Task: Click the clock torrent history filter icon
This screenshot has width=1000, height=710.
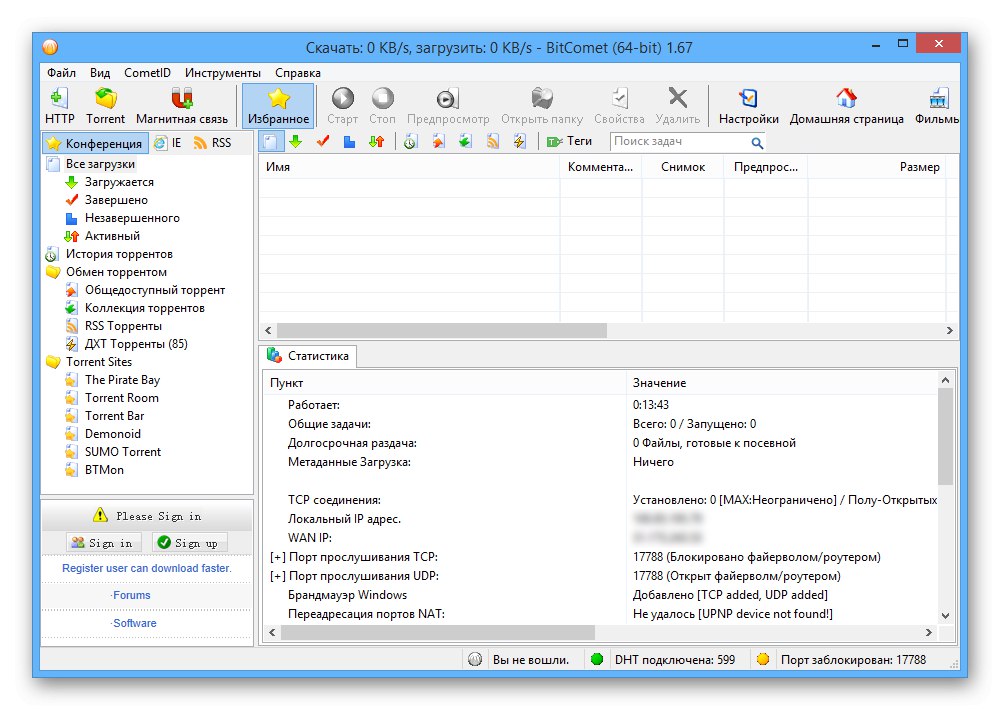Action: (411, 142)
